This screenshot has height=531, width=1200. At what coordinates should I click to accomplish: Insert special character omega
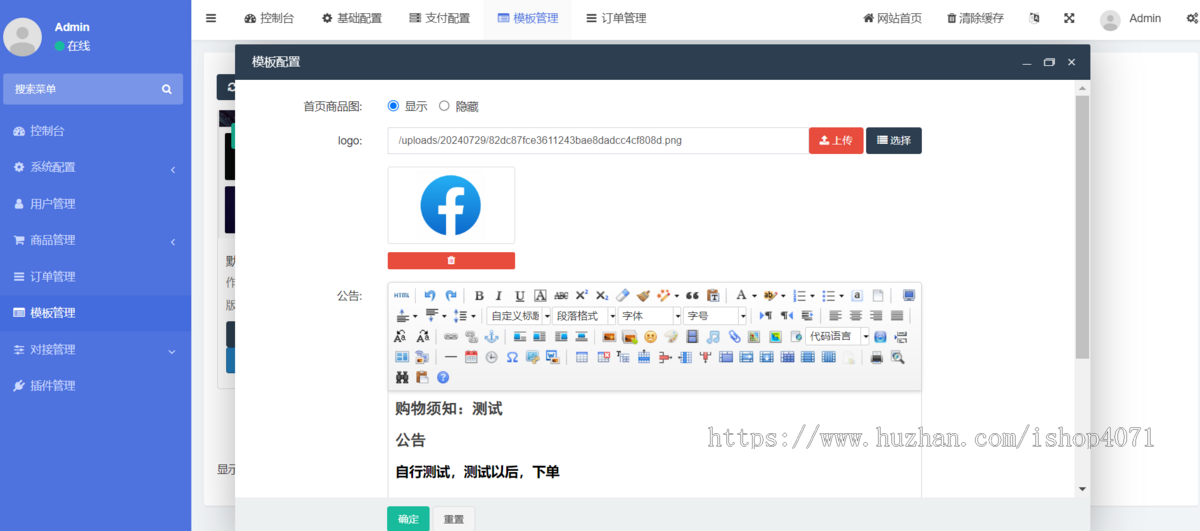pos(512,357)
